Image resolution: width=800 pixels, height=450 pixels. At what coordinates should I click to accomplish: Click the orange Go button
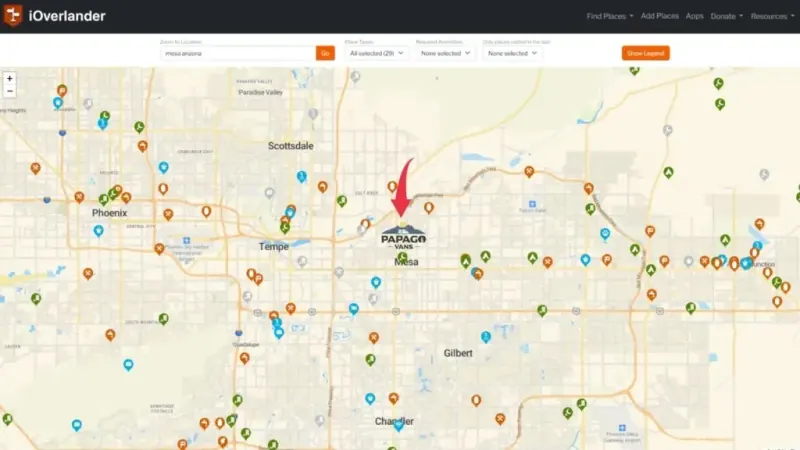point(325,53)
